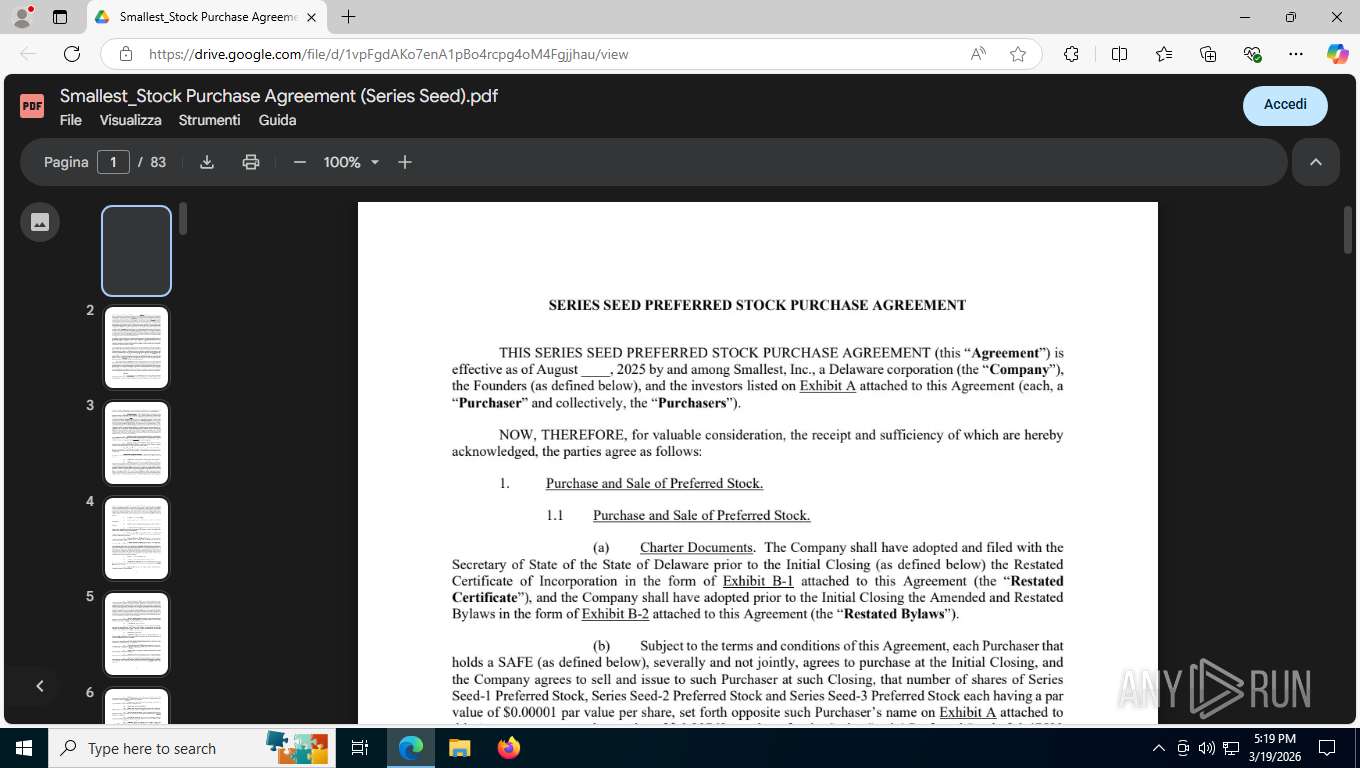Viewport: 1360px width, 768px height.
Task: Close the Smallest_Stock Purchase Agreement tab
Action: pos(311,17)
